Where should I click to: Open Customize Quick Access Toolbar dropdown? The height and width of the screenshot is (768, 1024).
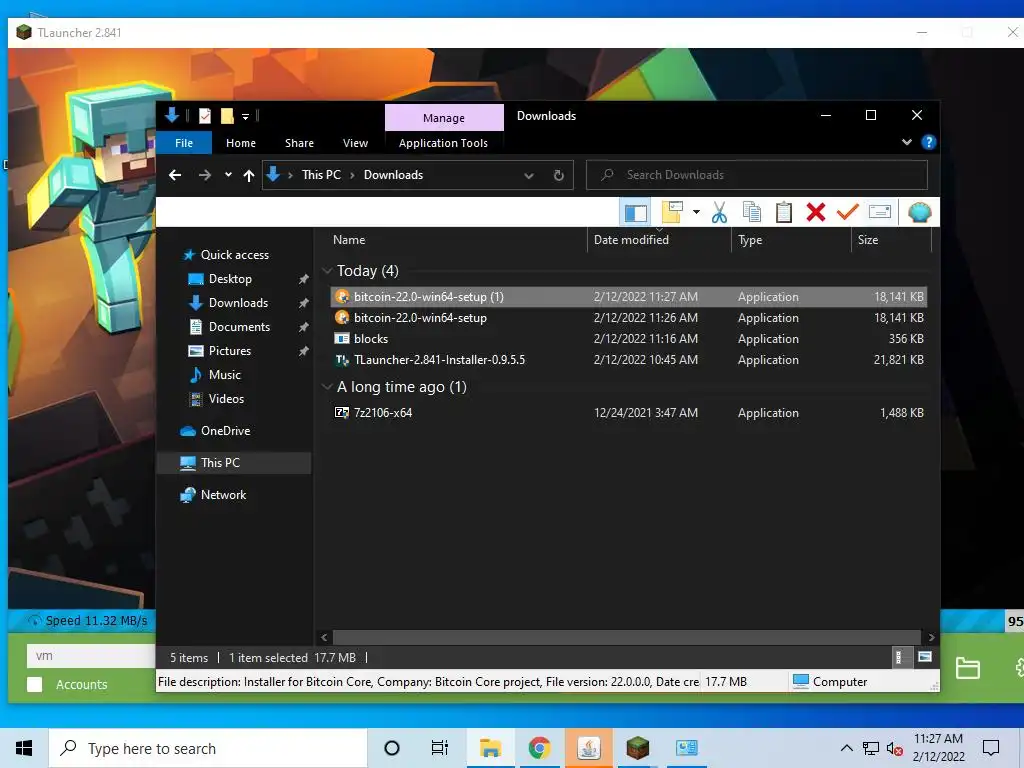pyautogui.click(x=246, y=117)
